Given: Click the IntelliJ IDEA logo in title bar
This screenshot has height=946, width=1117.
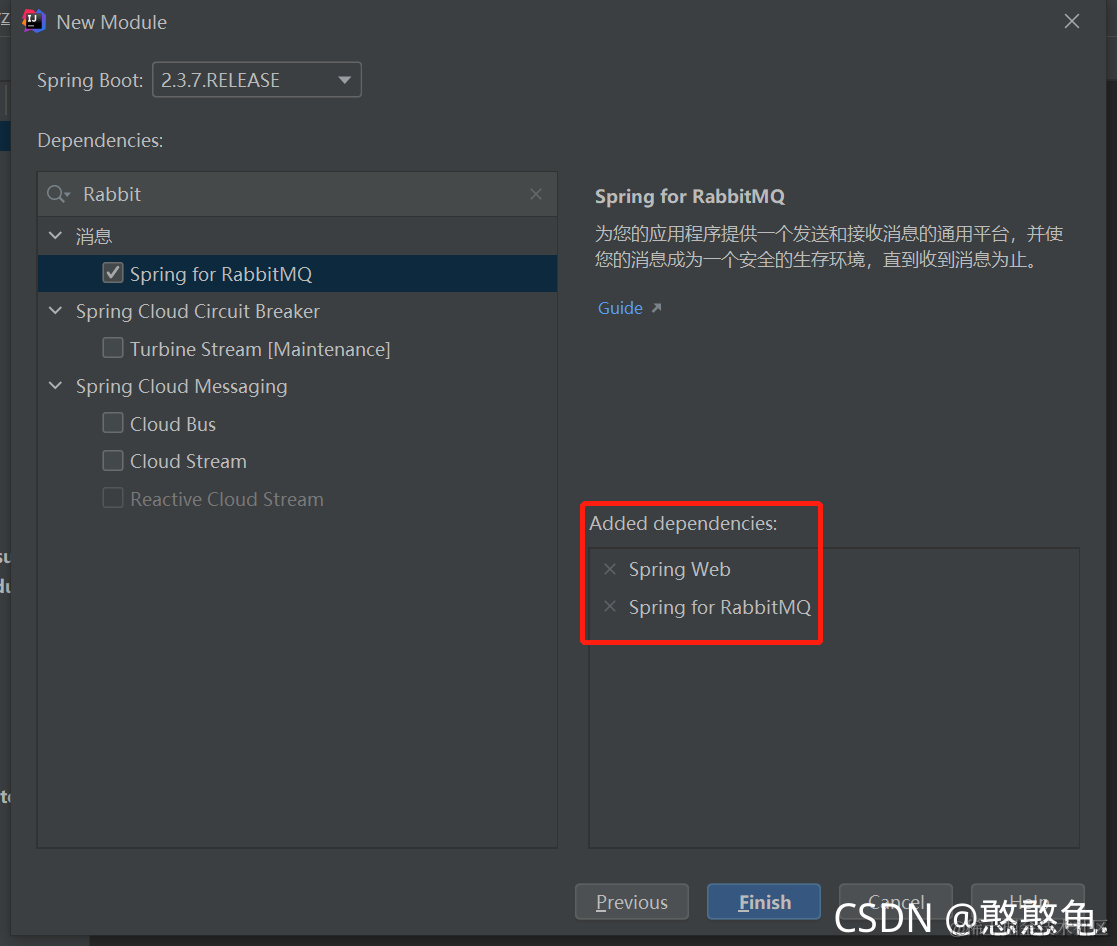Looking at the screenshot, I should pos(33,21).
